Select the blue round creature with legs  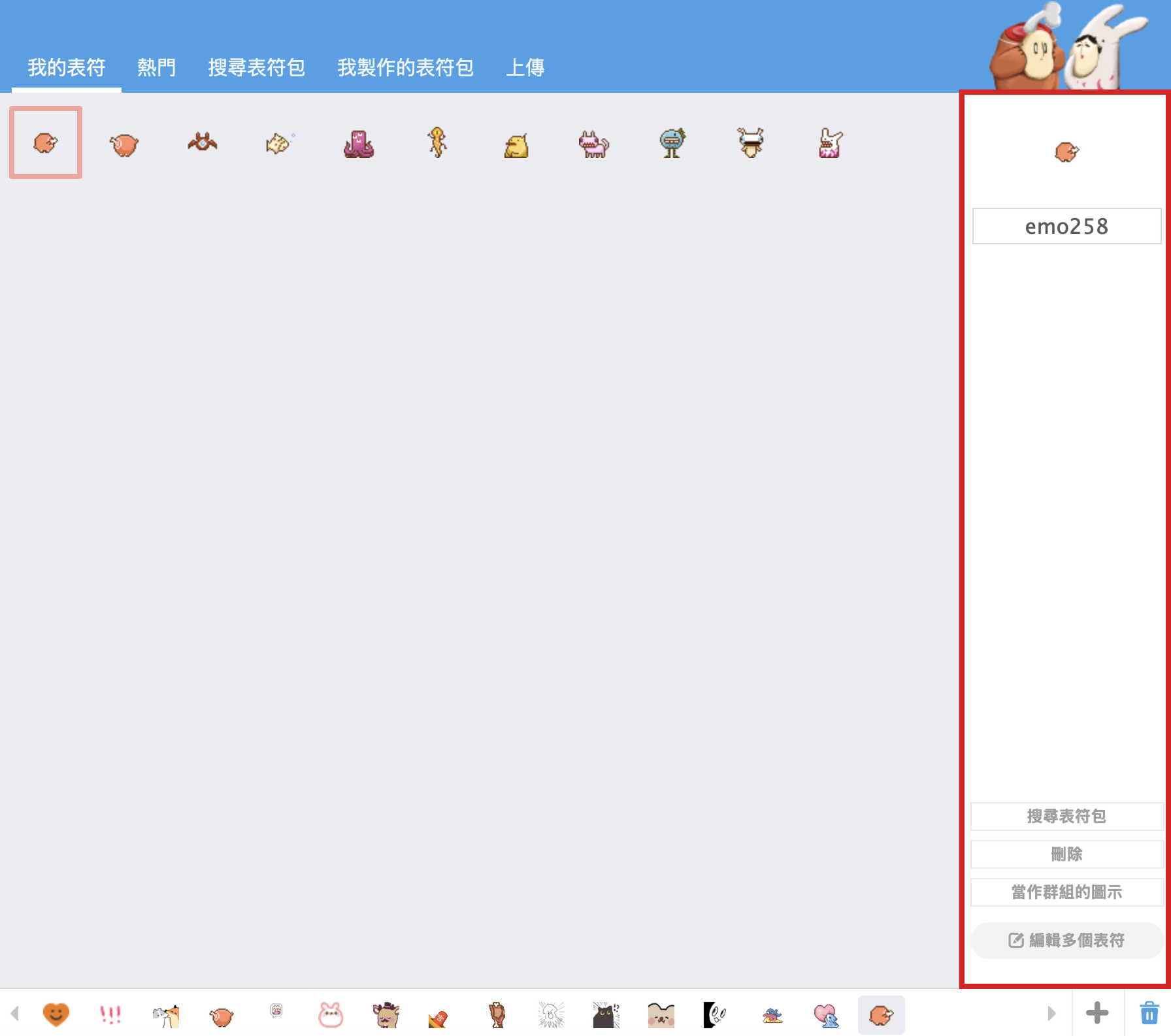[x=672, y=143]
